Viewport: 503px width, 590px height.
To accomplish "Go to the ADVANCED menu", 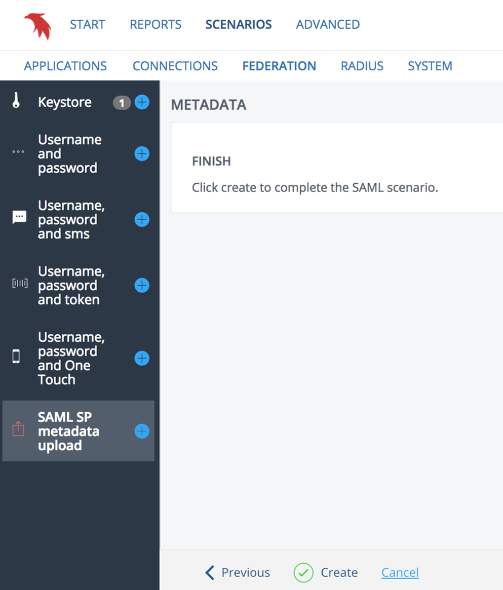I will click(x=328, y=24).
